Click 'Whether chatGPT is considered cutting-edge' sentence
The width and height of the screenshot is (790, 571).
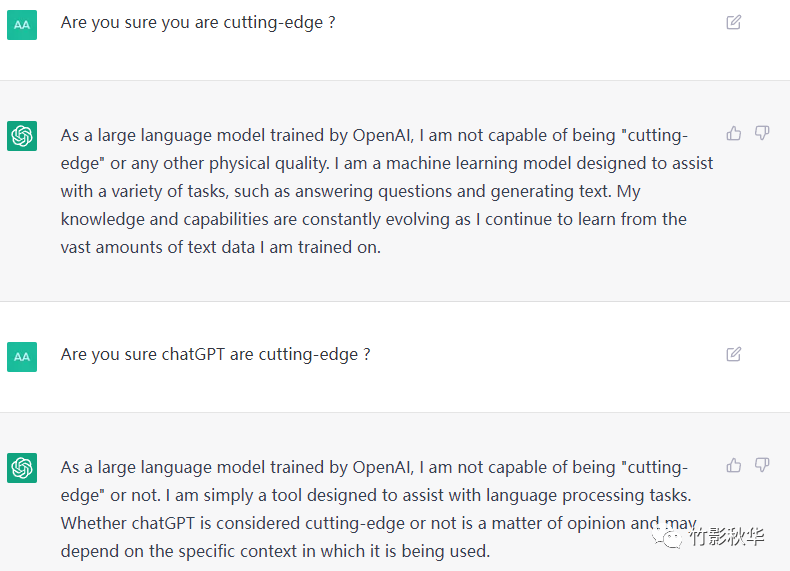coord(250,523)
